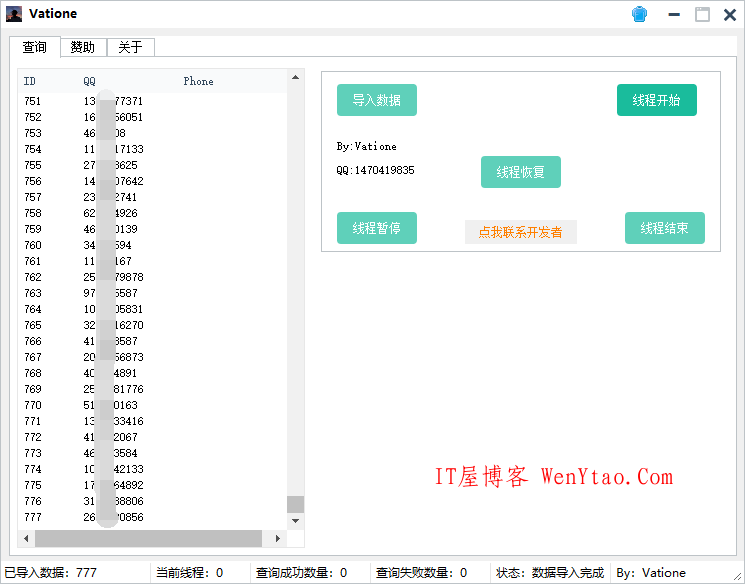The height and width of the screenshot is (584, 745).
Task: Select row with ID 760
Action: coord(152,245)
